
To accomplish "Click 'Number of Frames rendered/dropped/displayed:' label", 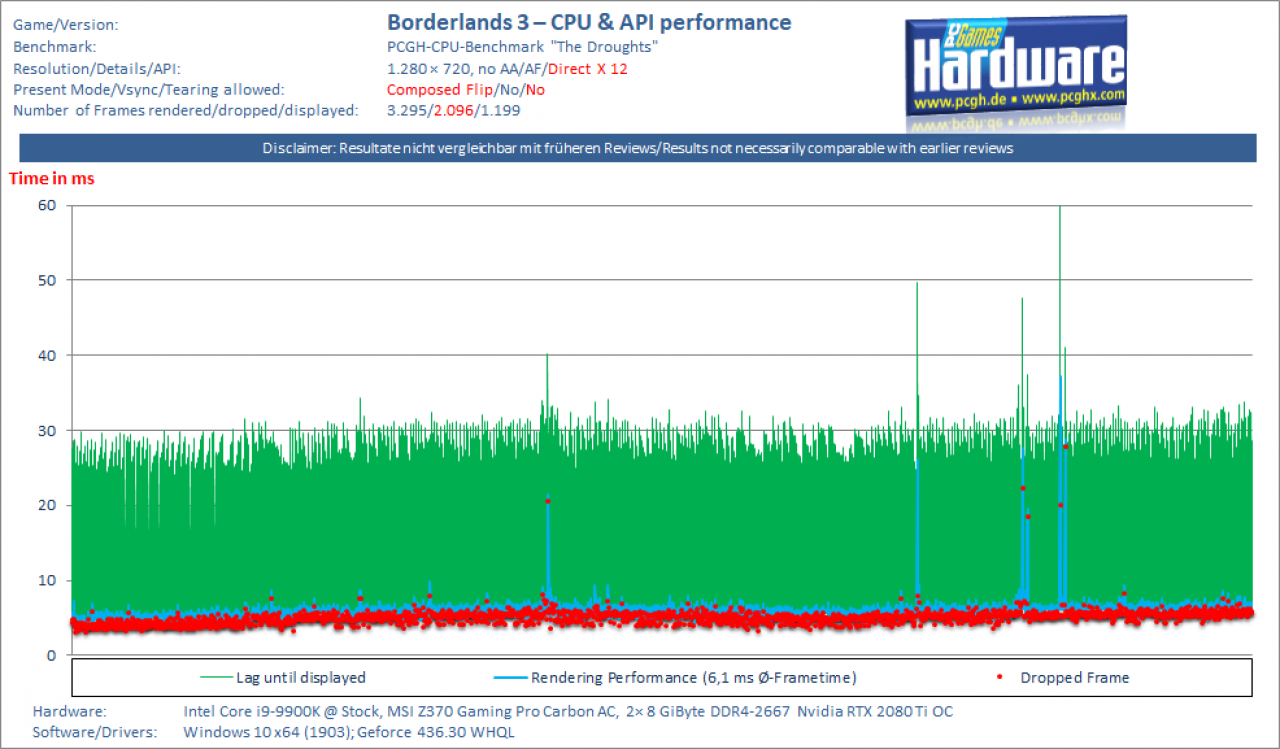I will (185, 110).
